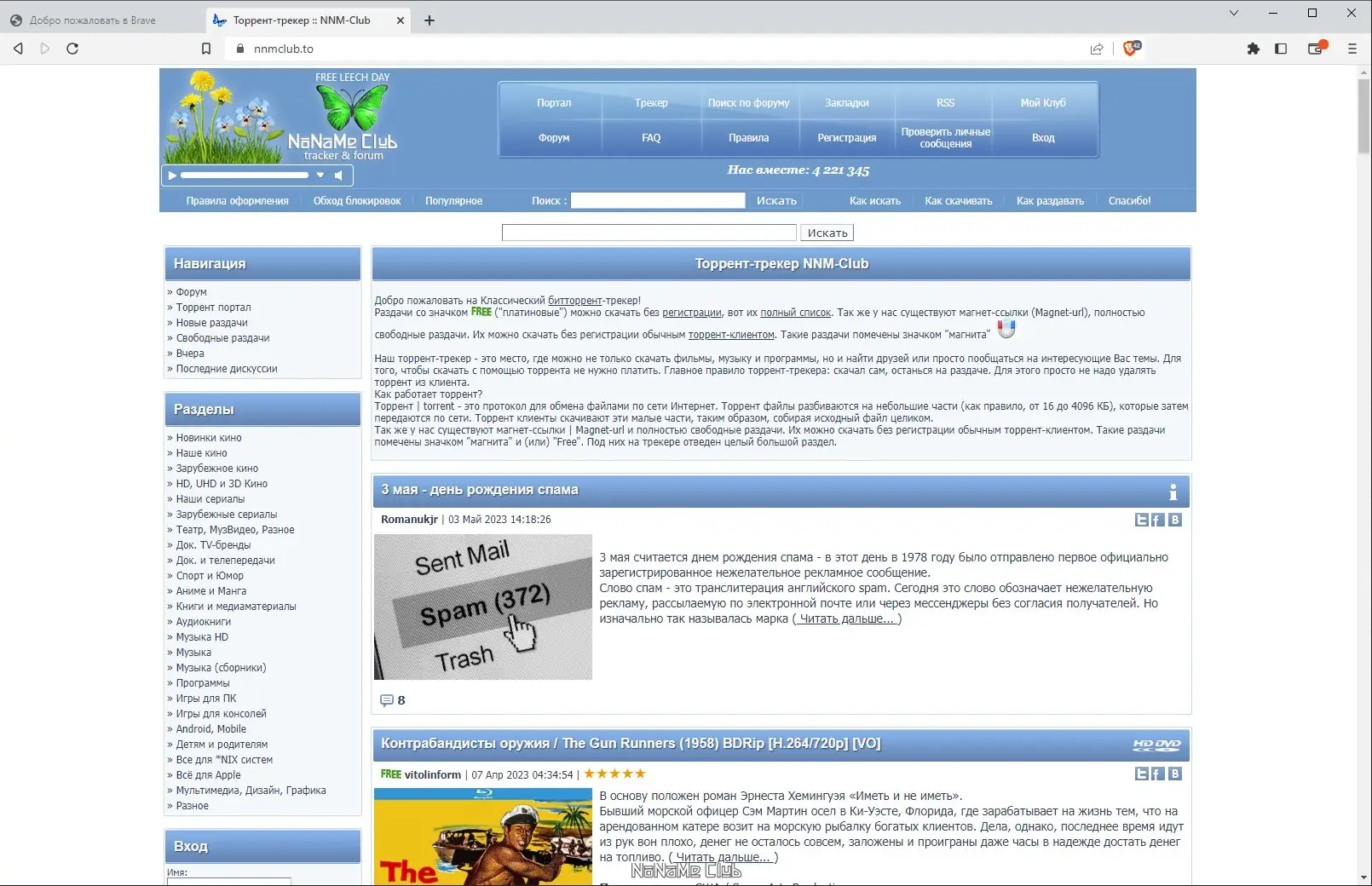Viewport: 1372px width, 886px height.
Task: Click the полный список link
Action: pos(795,313)
